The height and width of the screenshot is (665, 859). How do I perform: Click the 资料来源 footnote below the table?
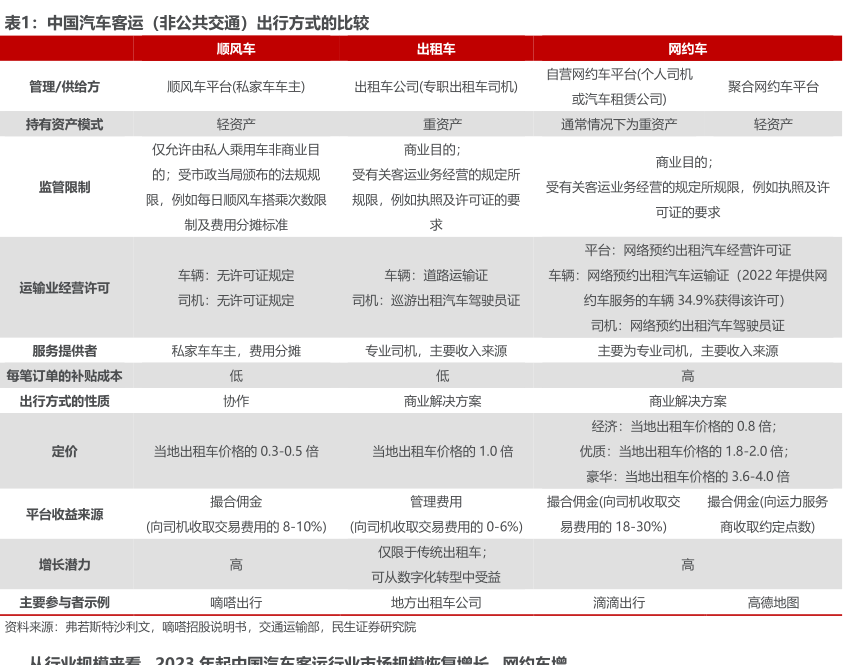click(210, 627)
